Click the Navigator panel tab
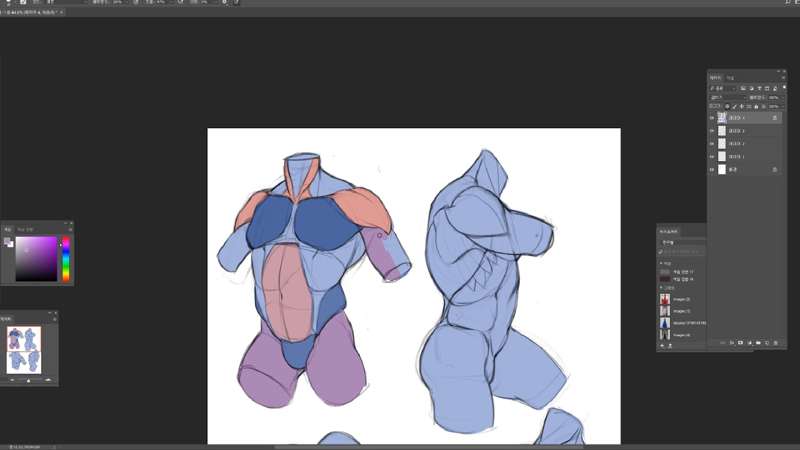This screenshot has width=800, height=450. (6, 319)
